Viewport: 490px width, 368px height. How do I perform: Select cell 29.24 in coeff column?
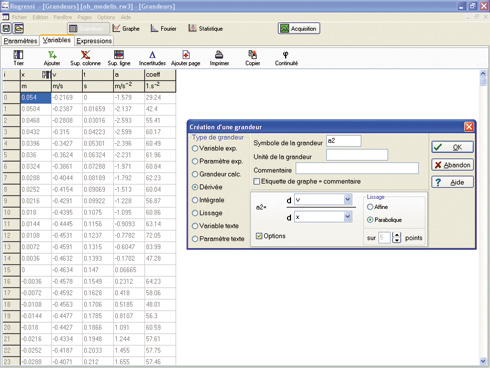point(160,98)
